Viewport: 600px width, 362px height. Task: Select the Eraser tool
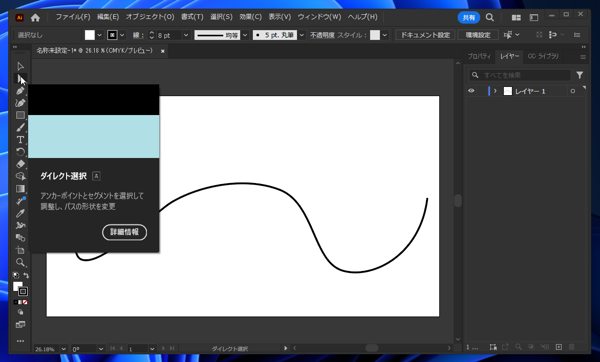(20, 164)
